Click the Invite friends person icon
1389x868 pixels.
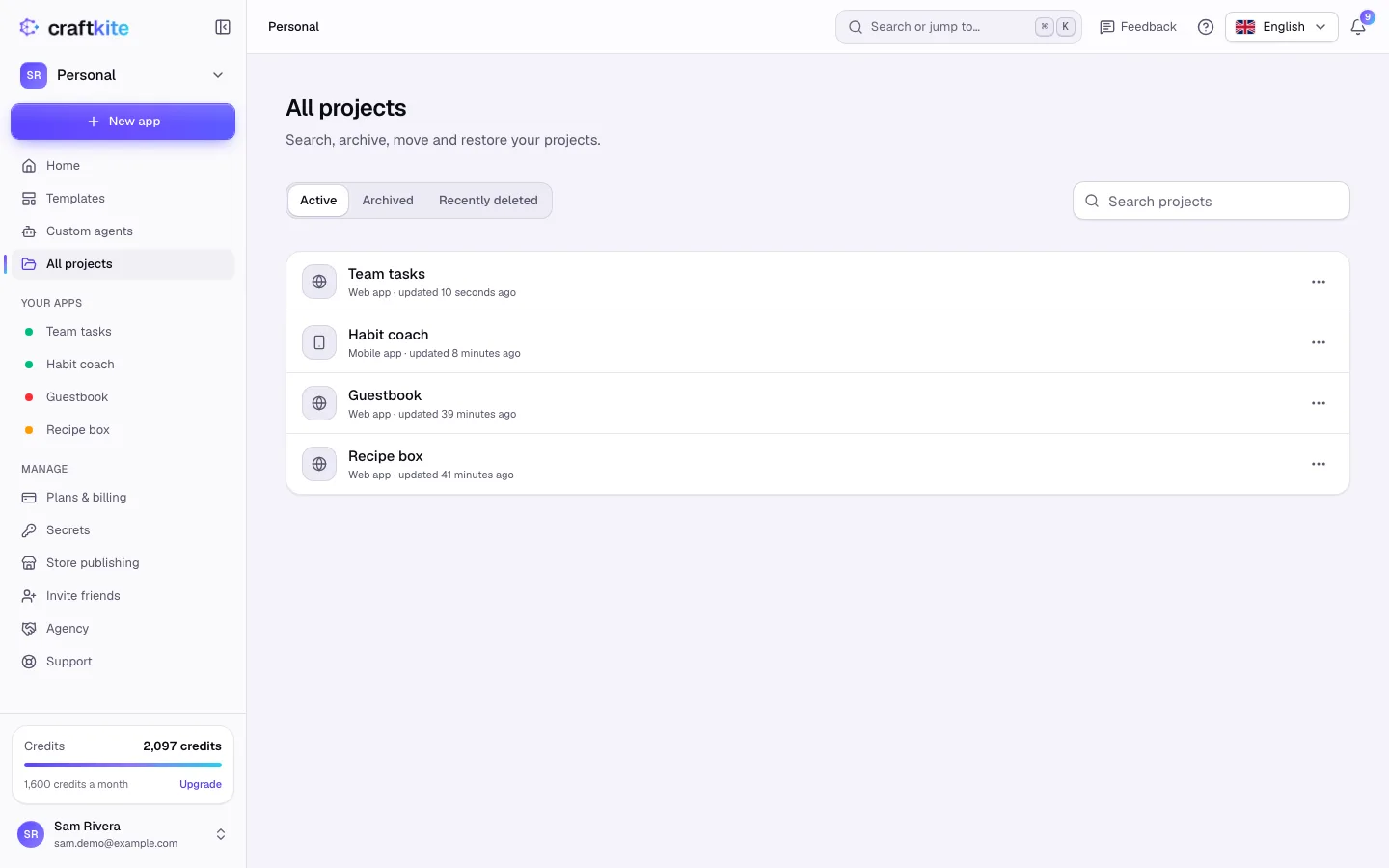pos(29,596)
